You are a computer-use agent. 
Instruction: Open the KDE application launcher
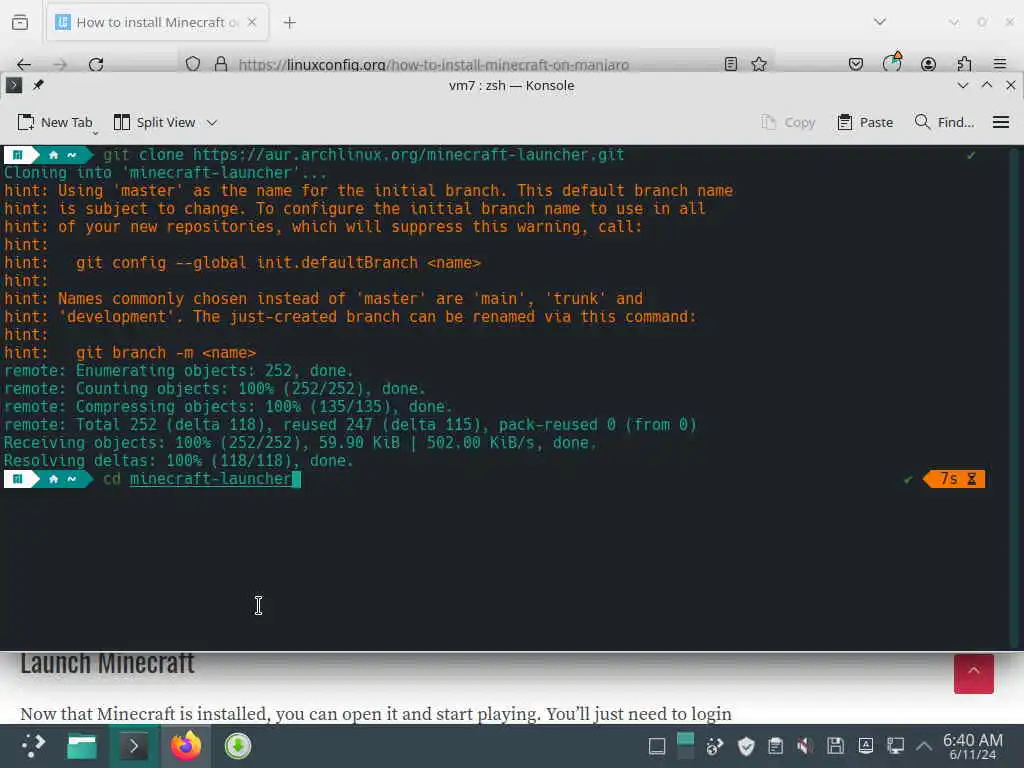pyautogui.click(x=33, y=746)
